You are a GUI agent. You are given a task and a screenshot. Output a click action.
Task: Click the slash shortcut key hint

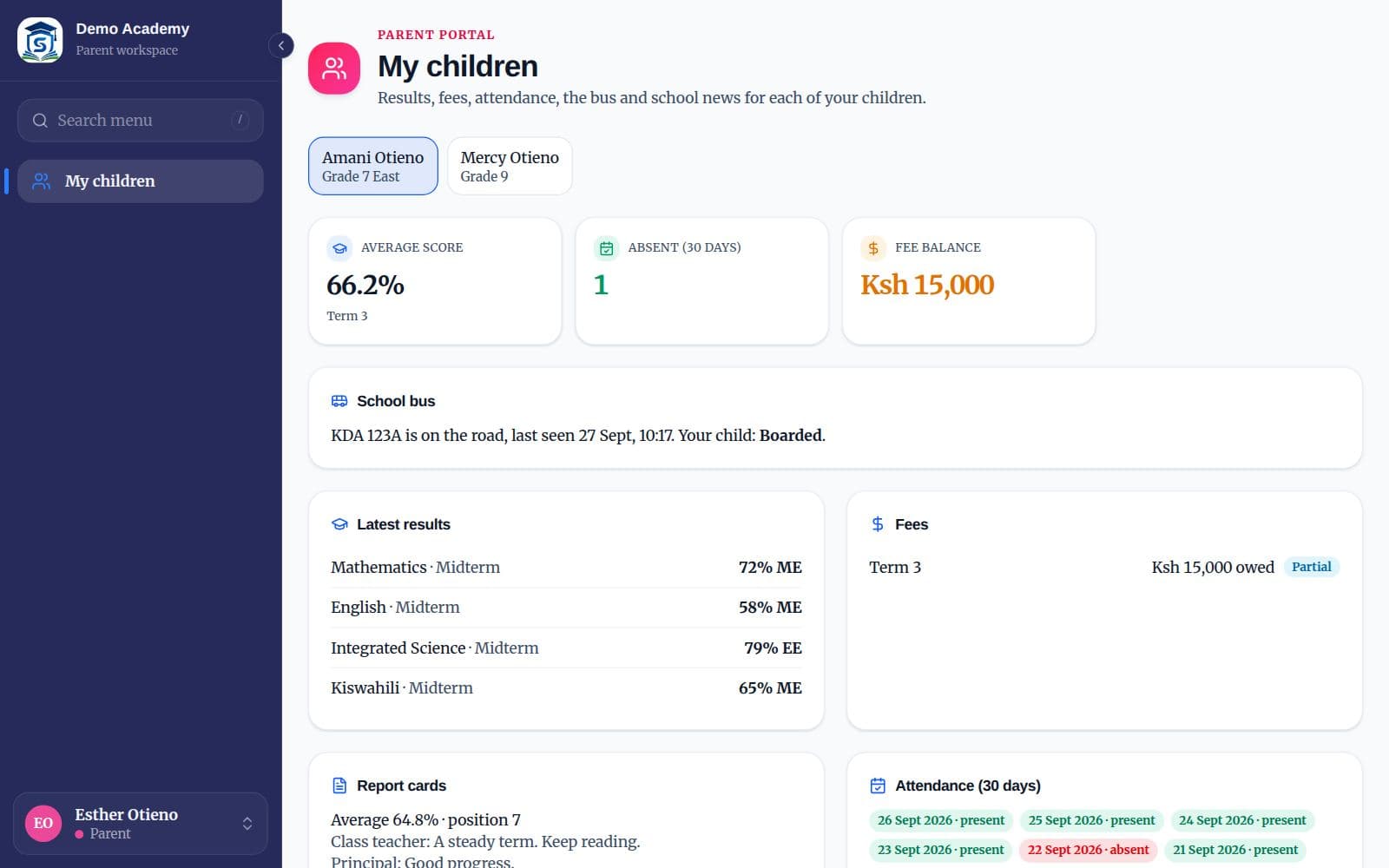(x=240, y=120)
